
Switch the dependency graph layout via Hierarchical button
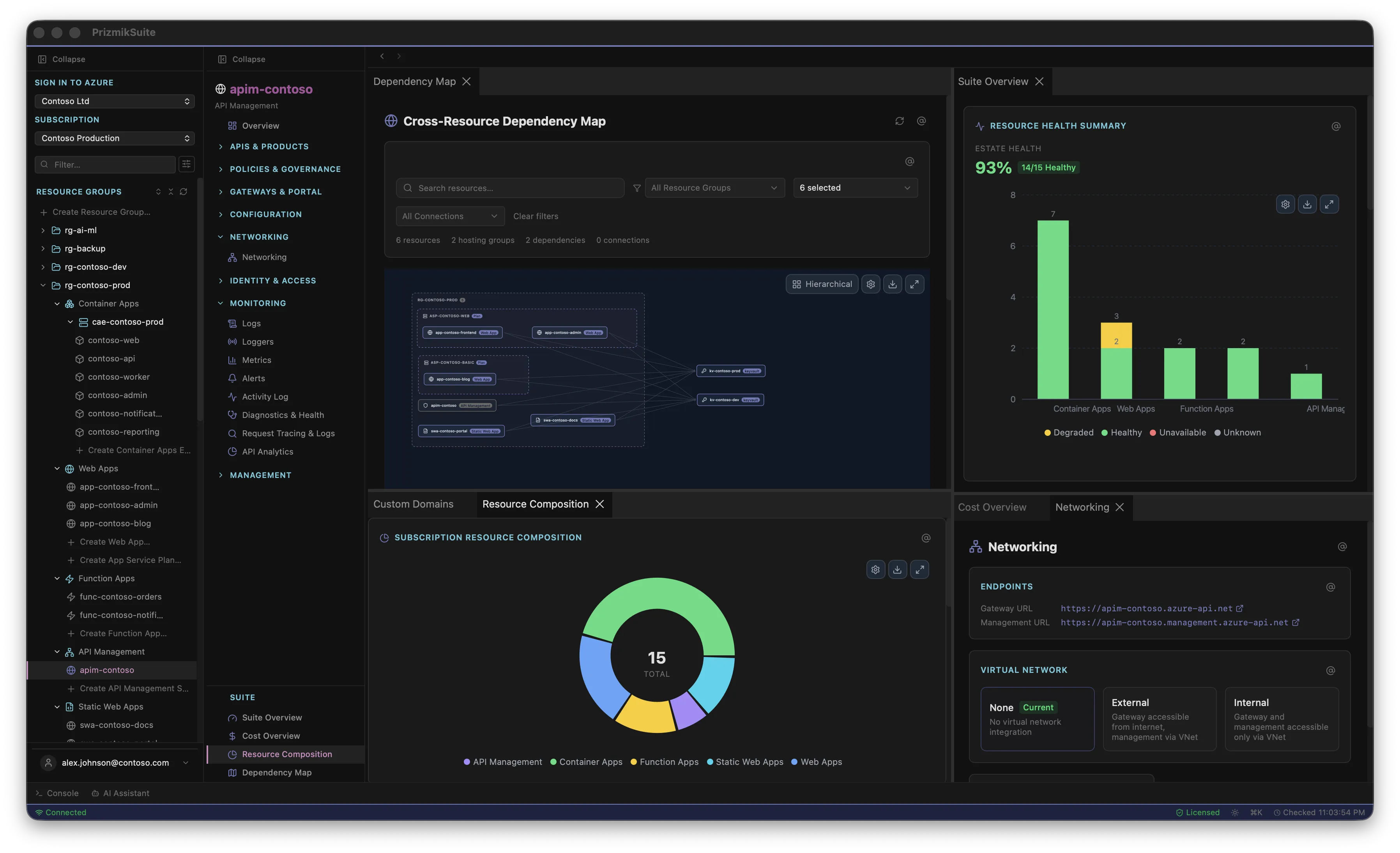pyautogui.click(x=822, y=283)
